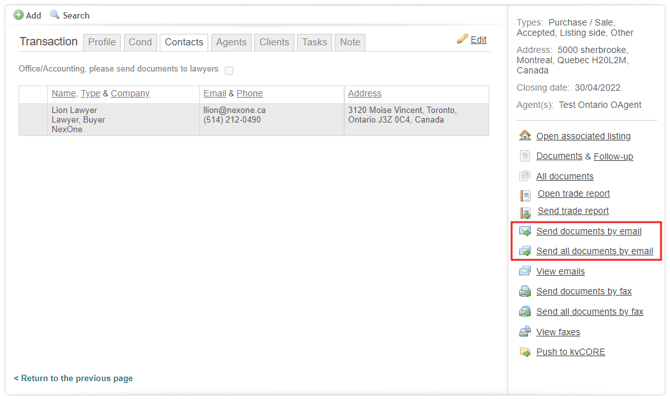Sort contacts by Name column

point(64,93)
